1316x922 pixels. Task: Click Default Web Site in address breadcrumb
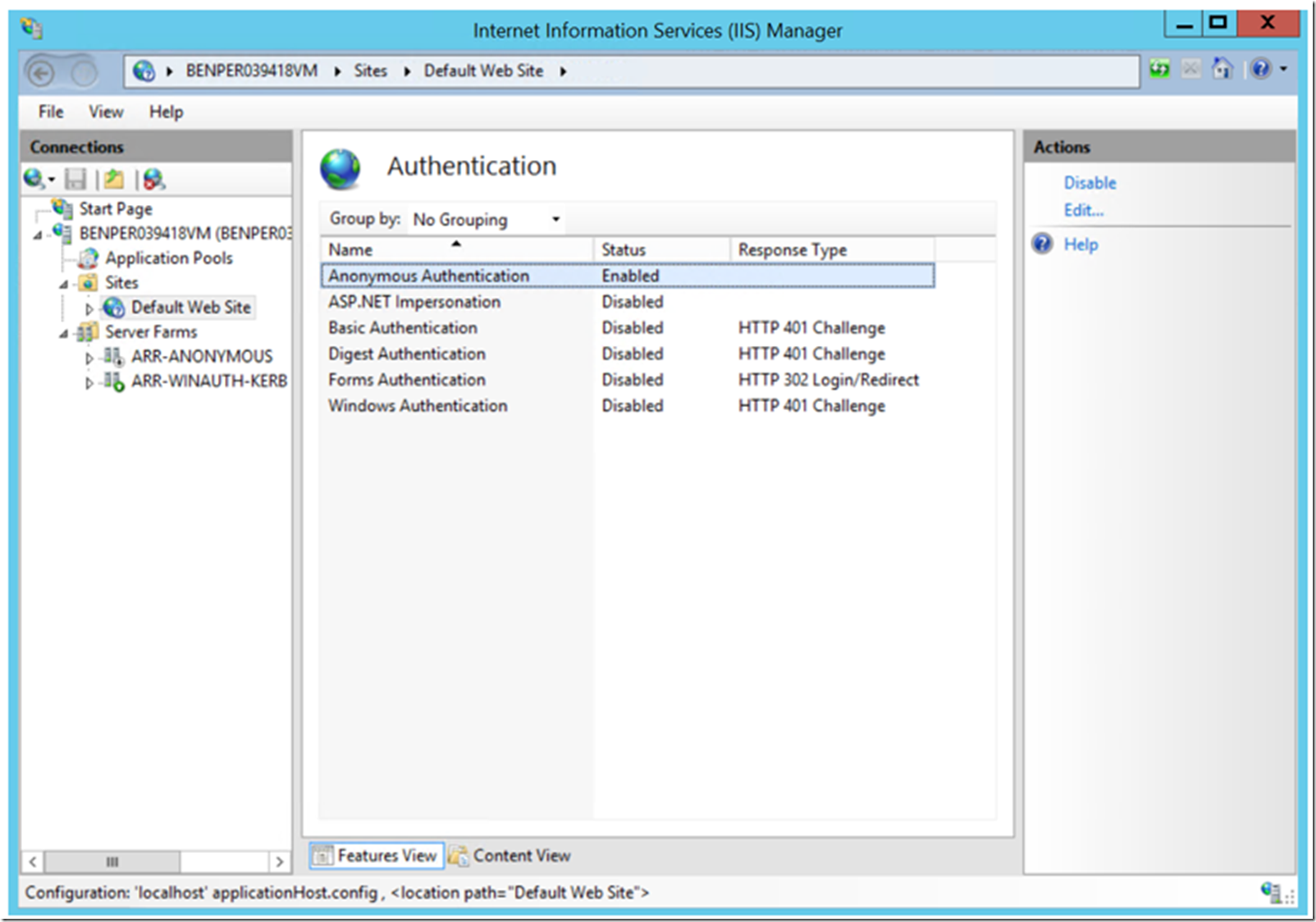click(483, 71)
